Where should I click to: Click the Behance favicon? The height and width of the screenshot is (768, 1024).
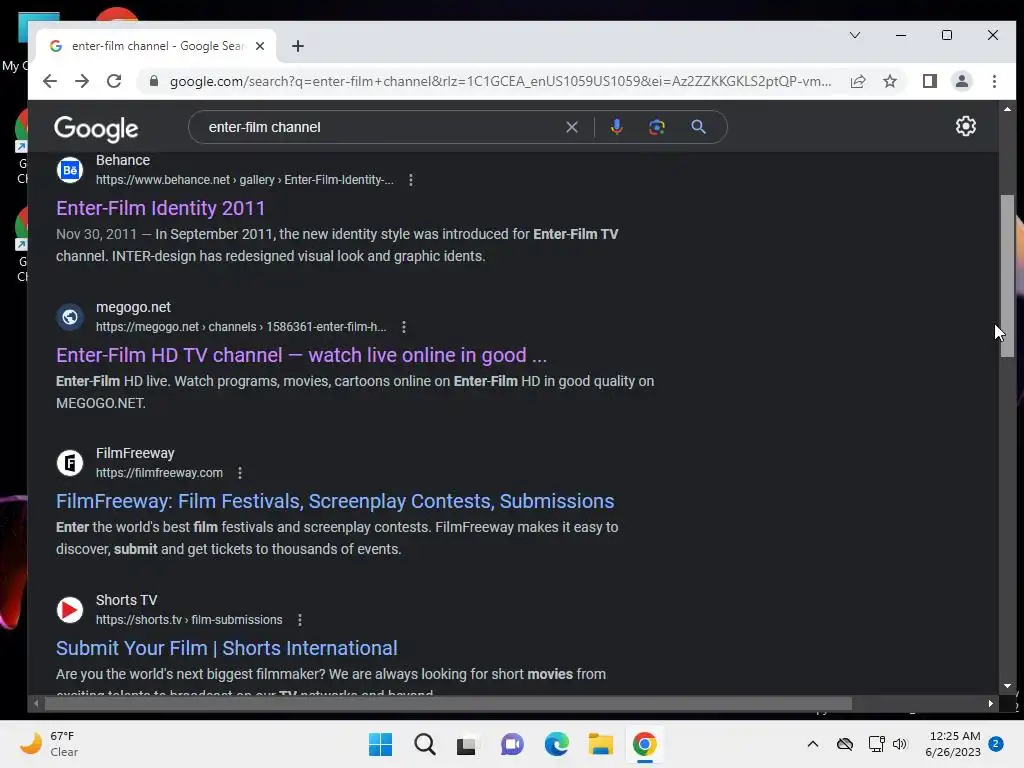pos(70,170)
